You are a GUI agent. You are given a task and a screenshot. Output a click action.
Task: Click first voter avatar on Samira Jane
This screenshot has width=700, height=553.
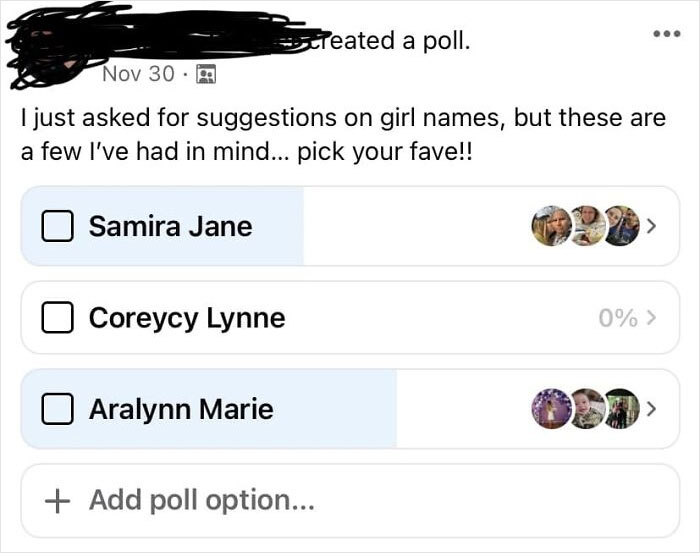[x=551, y=227]
